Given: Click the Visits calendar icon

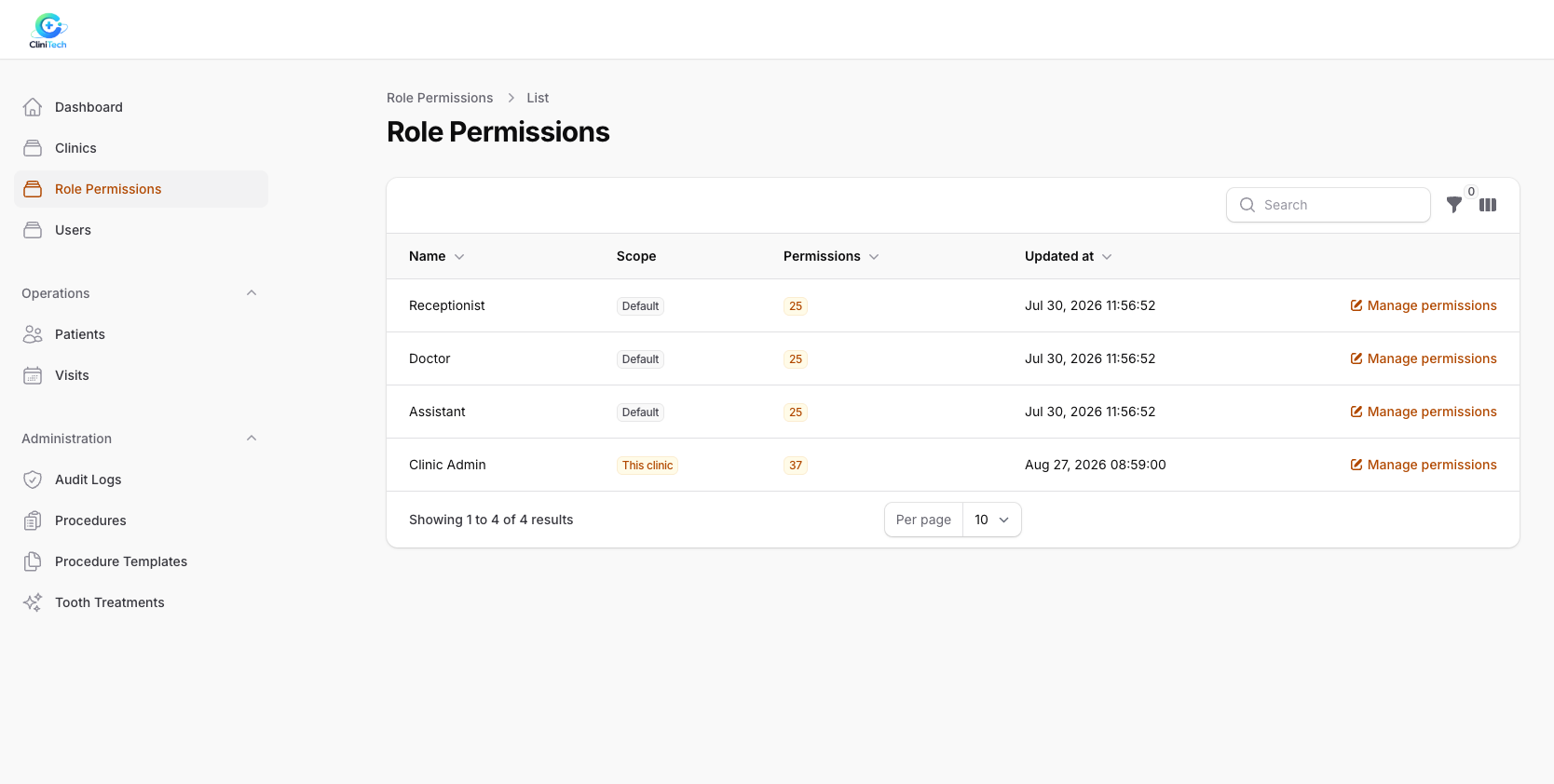Looking at the screenshot, I should 33,375.
